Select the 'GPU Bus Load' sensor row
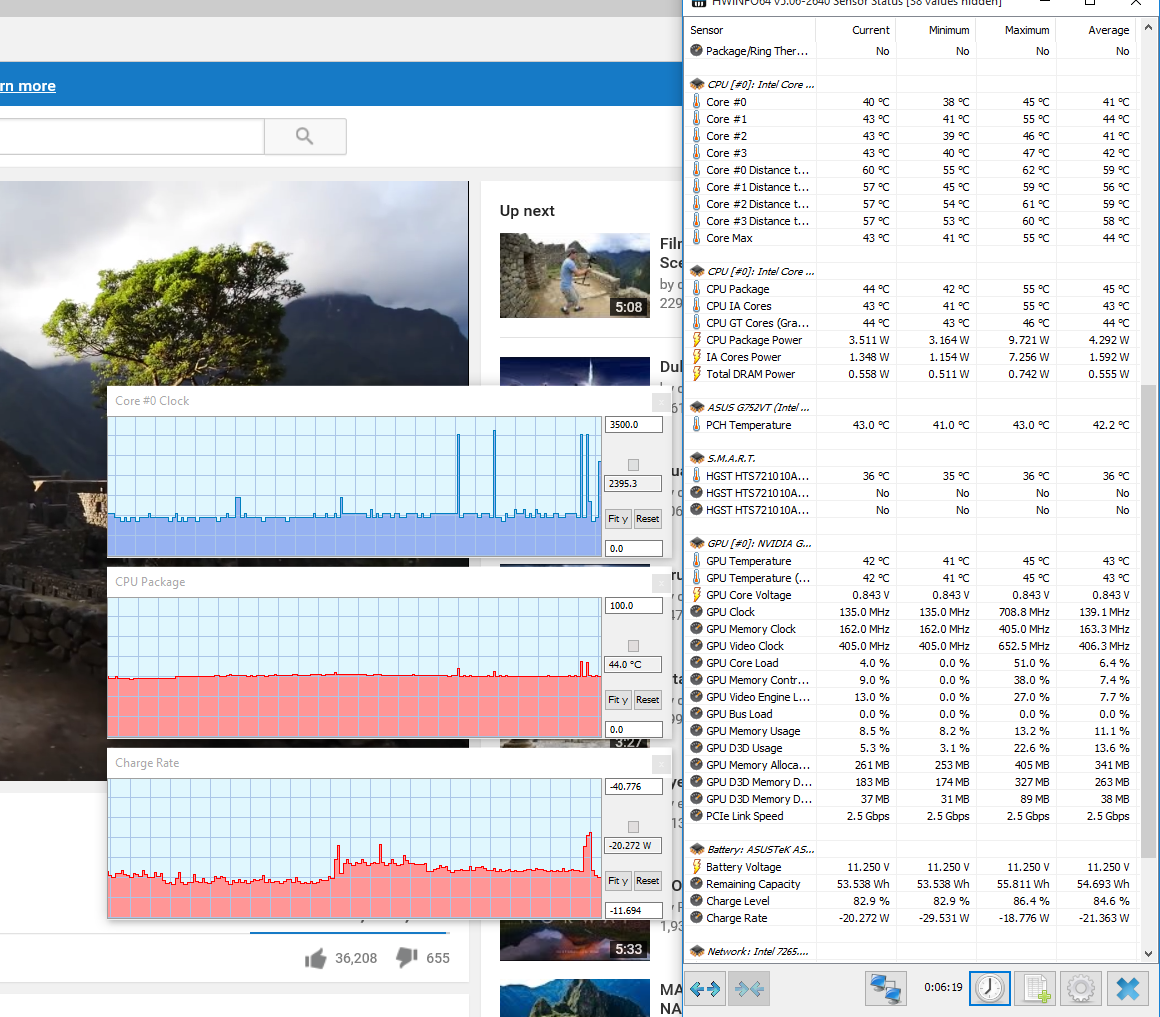 click(x=910, y=714)
